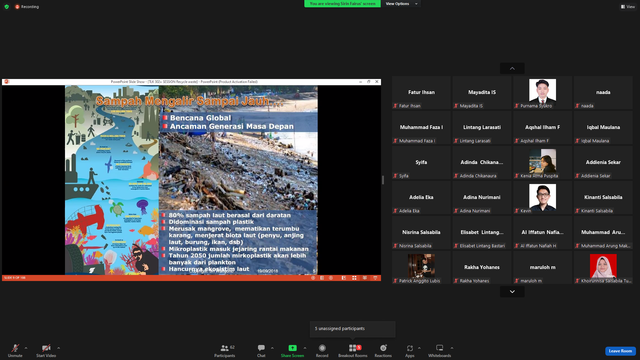This screenshot has height=360, width=640.
Task: Select Adelia Eka participant tile
Action: click(x=421, y=198)
